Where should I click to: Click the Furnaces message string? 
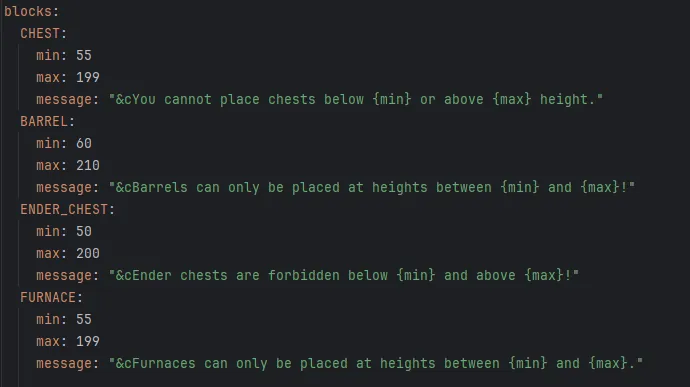pyautogui.click(x=375, y=364)
